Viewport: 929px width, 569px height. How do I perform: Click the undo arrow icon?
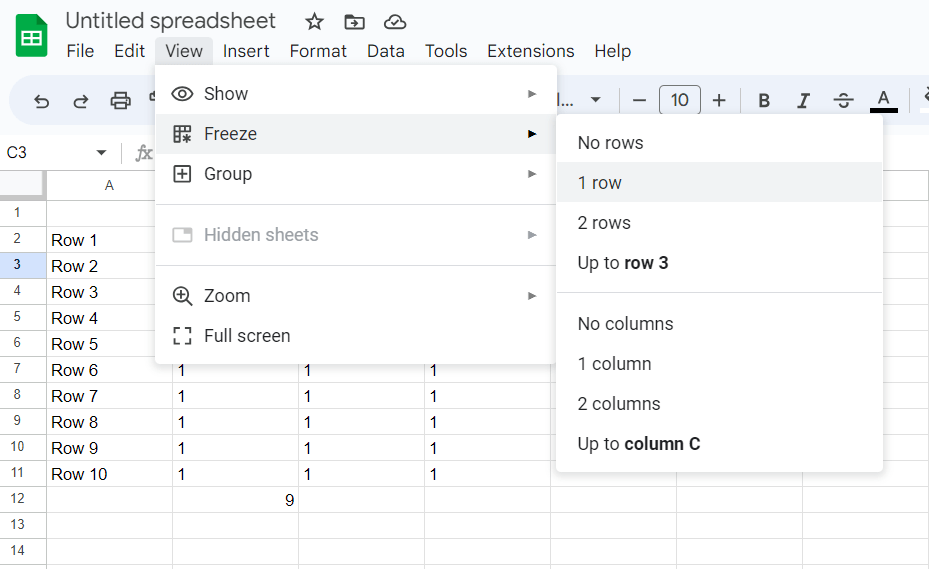click(41, 100)
